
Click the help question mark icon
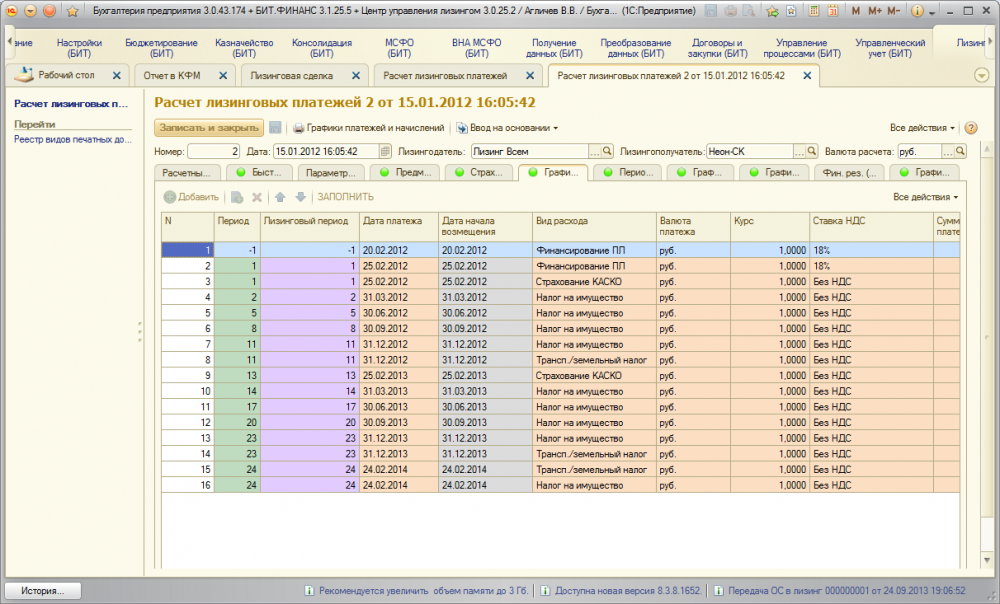click(x=971, y=128)
